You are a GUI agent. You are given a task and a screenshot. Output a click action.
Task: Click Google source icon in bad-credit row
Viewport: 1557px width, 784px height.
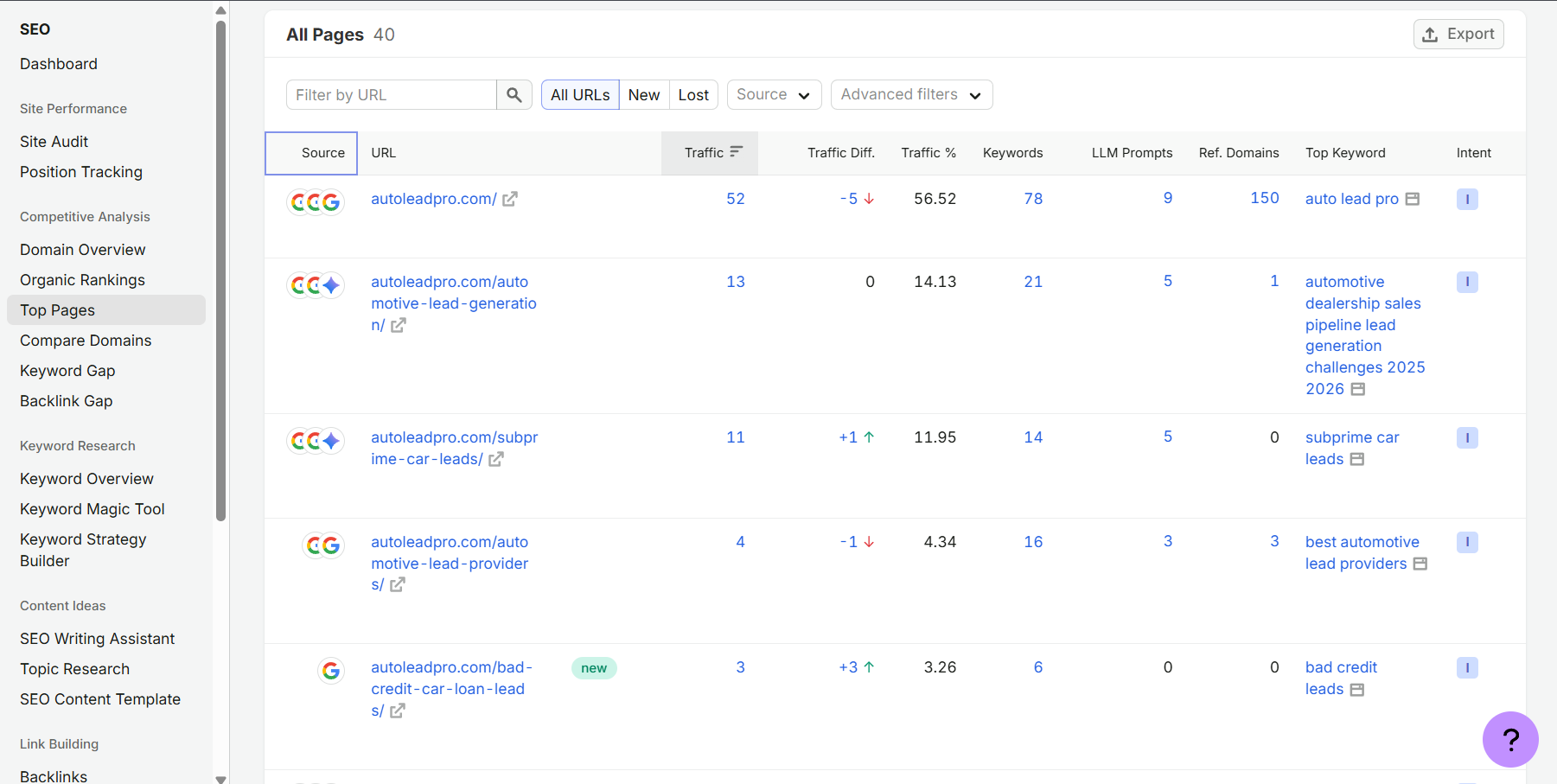coord(331,671)
